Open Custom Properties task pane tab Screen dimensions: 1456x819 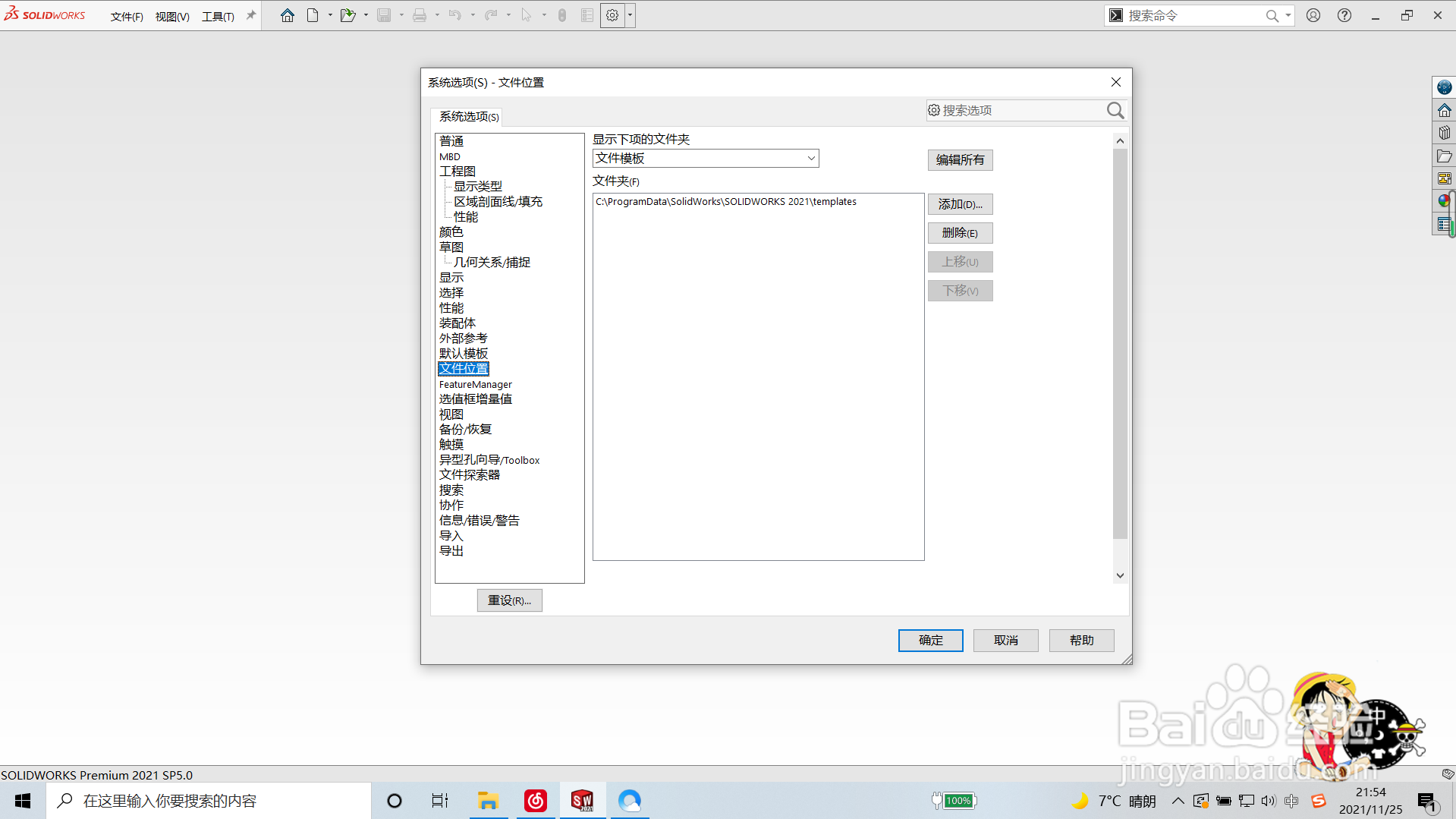coord(1444,224)
